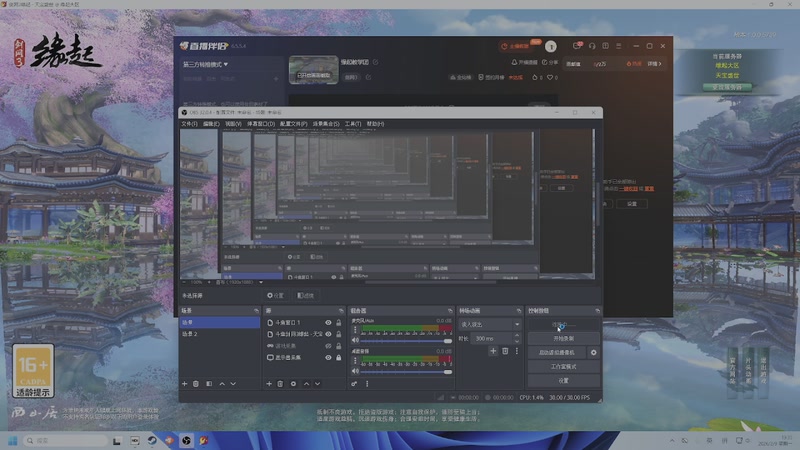Click Start Recording button in OBS
800x450 pixels.
pyautogui.click(x=564, y=339)
